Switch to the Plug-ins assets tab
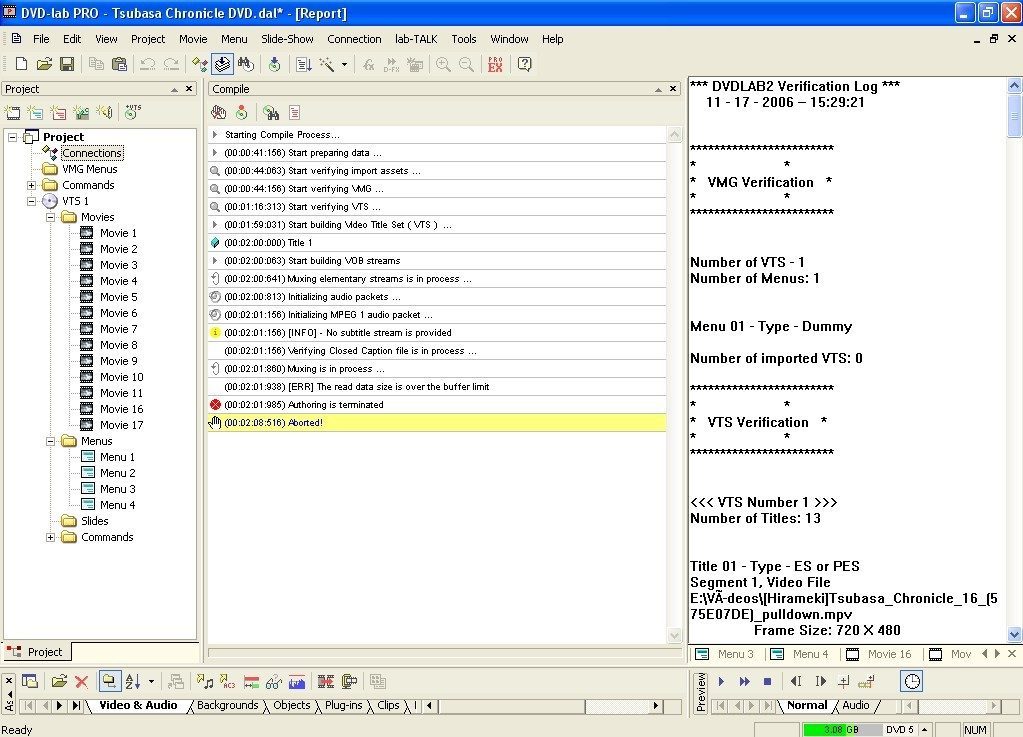This screenshot has height=737, width=1023. coord(343,705)
